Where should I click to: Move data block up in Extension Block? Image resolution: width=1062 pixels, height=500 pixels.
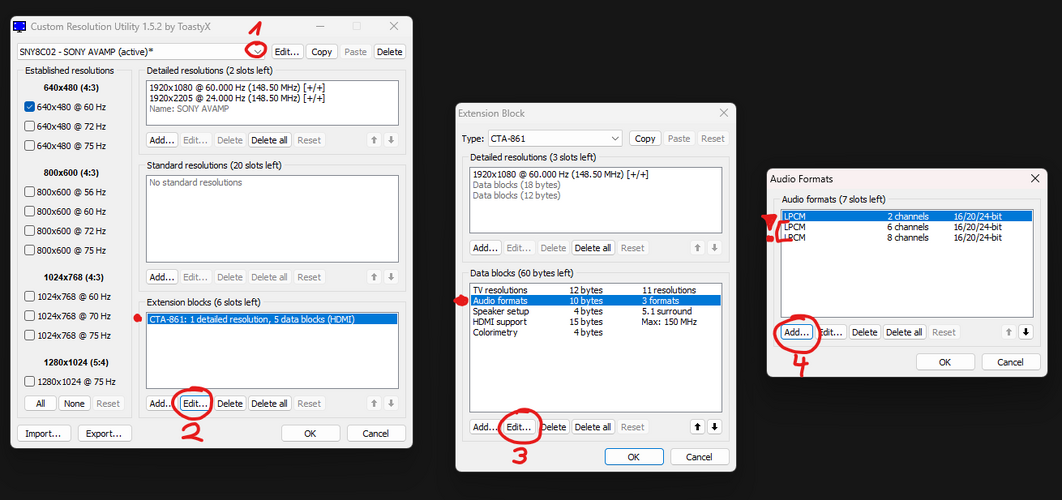pyautogui.click(x=697, y=428)
